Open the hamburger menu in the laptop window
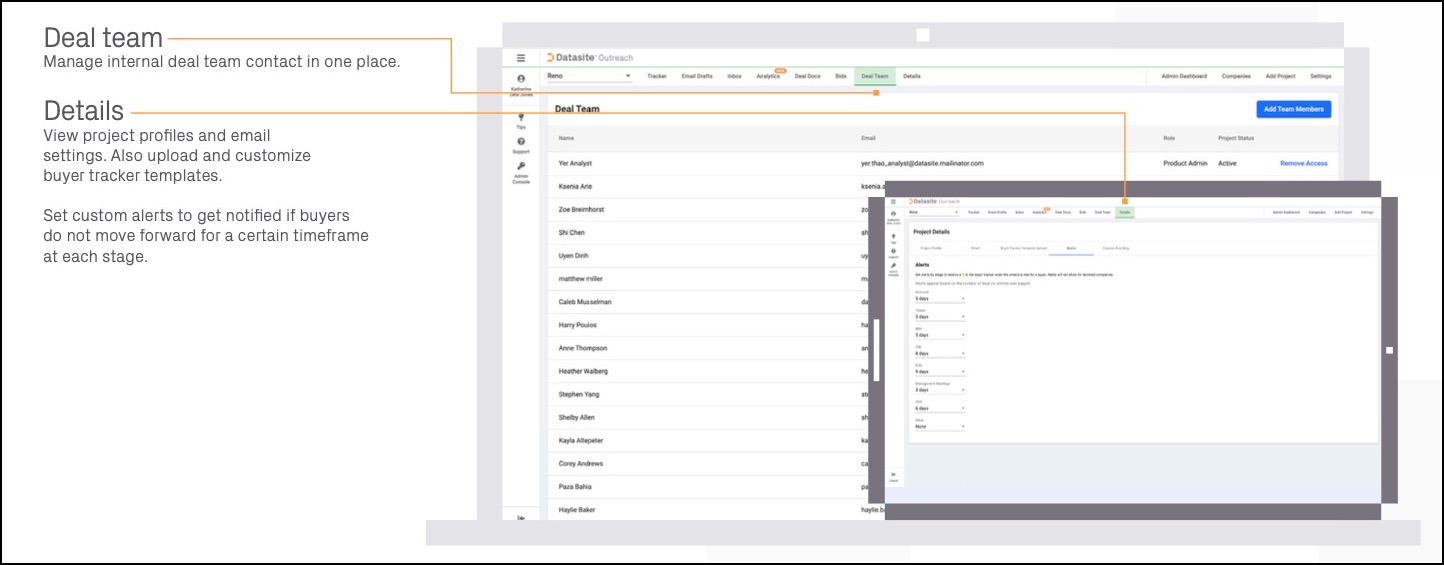1444x565 pixels. tap(520, 58)
